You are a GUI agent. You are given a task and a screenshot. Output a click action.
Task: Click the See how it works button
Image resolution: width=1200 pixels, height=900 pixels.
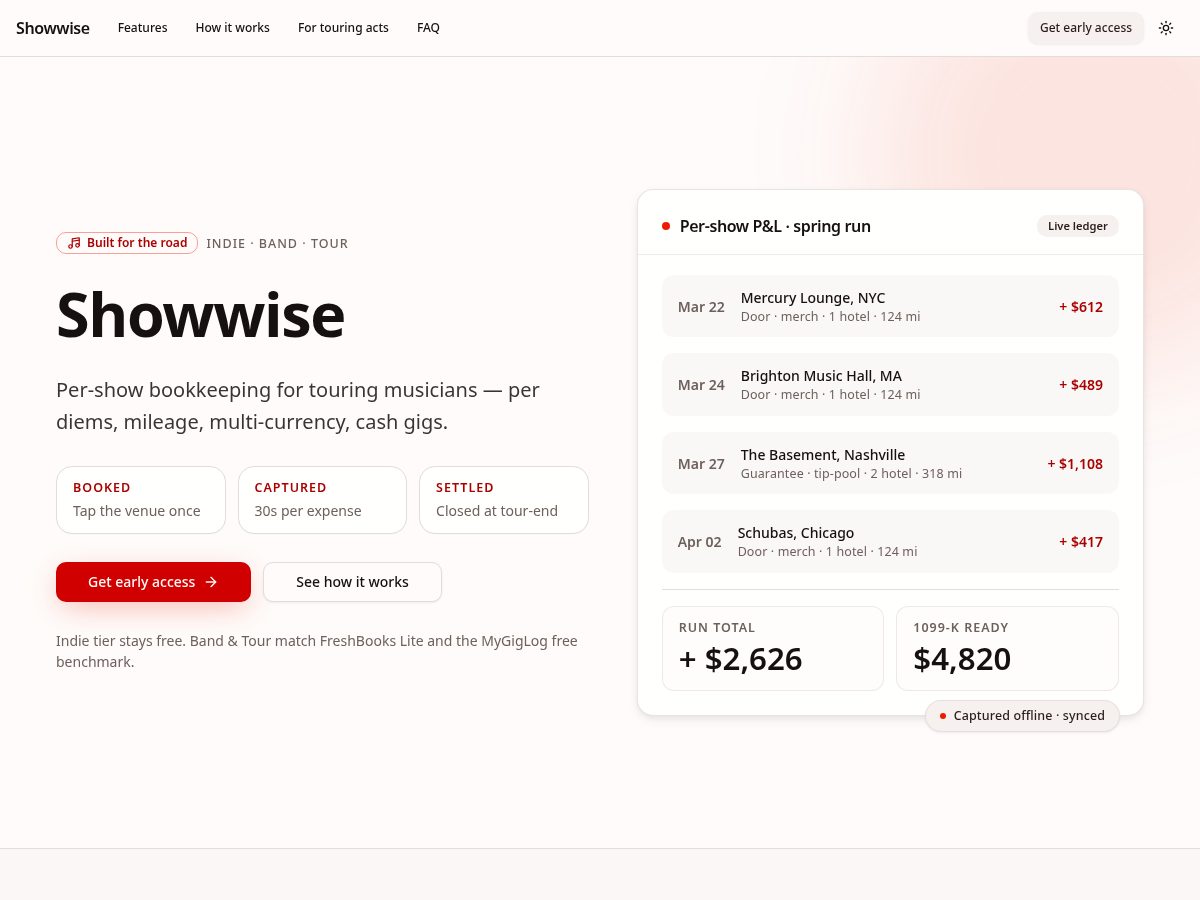coord(352,582)
